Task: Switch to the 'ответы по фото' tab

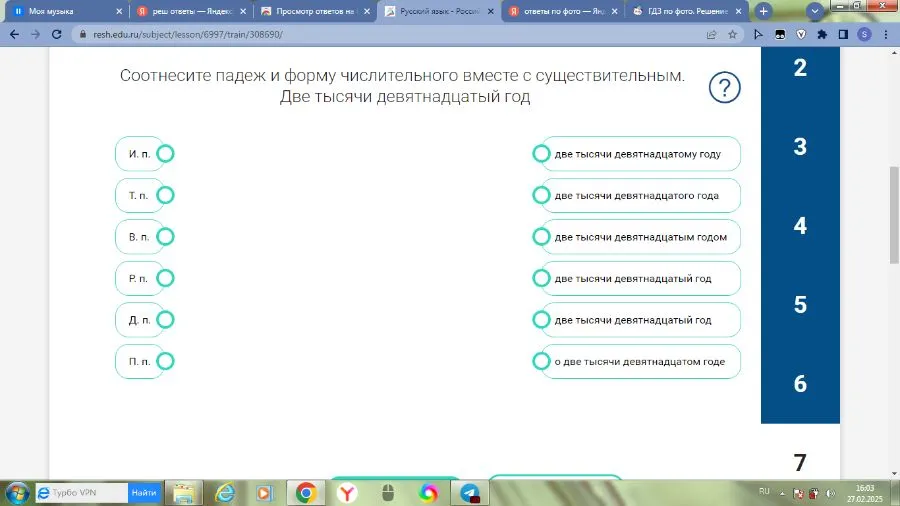Action: click(x=563, y=11)
